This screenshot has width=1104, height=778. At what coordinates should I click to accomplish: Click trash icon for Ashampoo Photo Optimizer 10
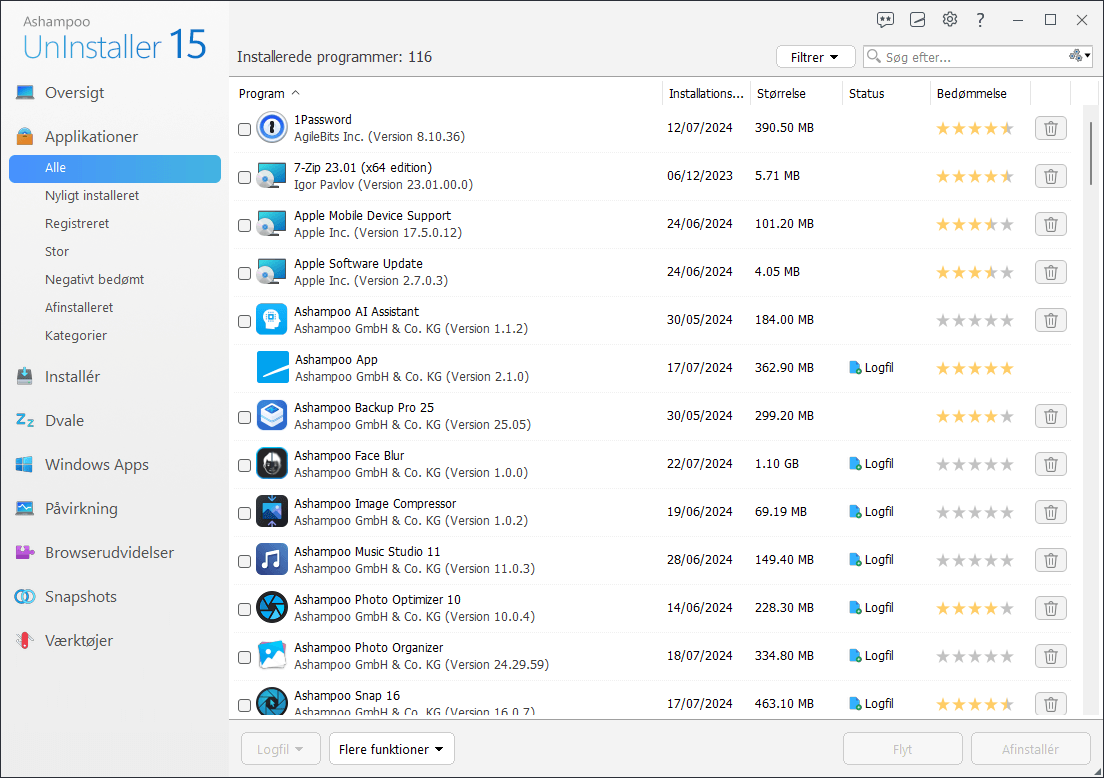(x=1050, y=608)
